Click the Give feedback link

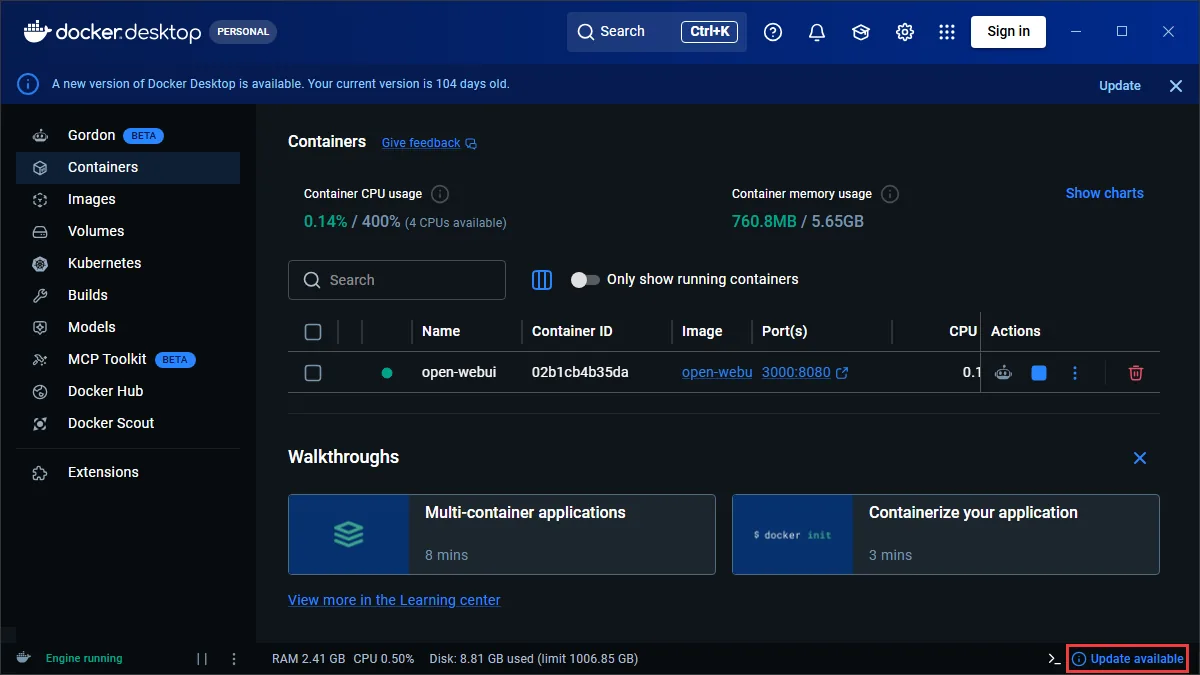pos(421,143)
